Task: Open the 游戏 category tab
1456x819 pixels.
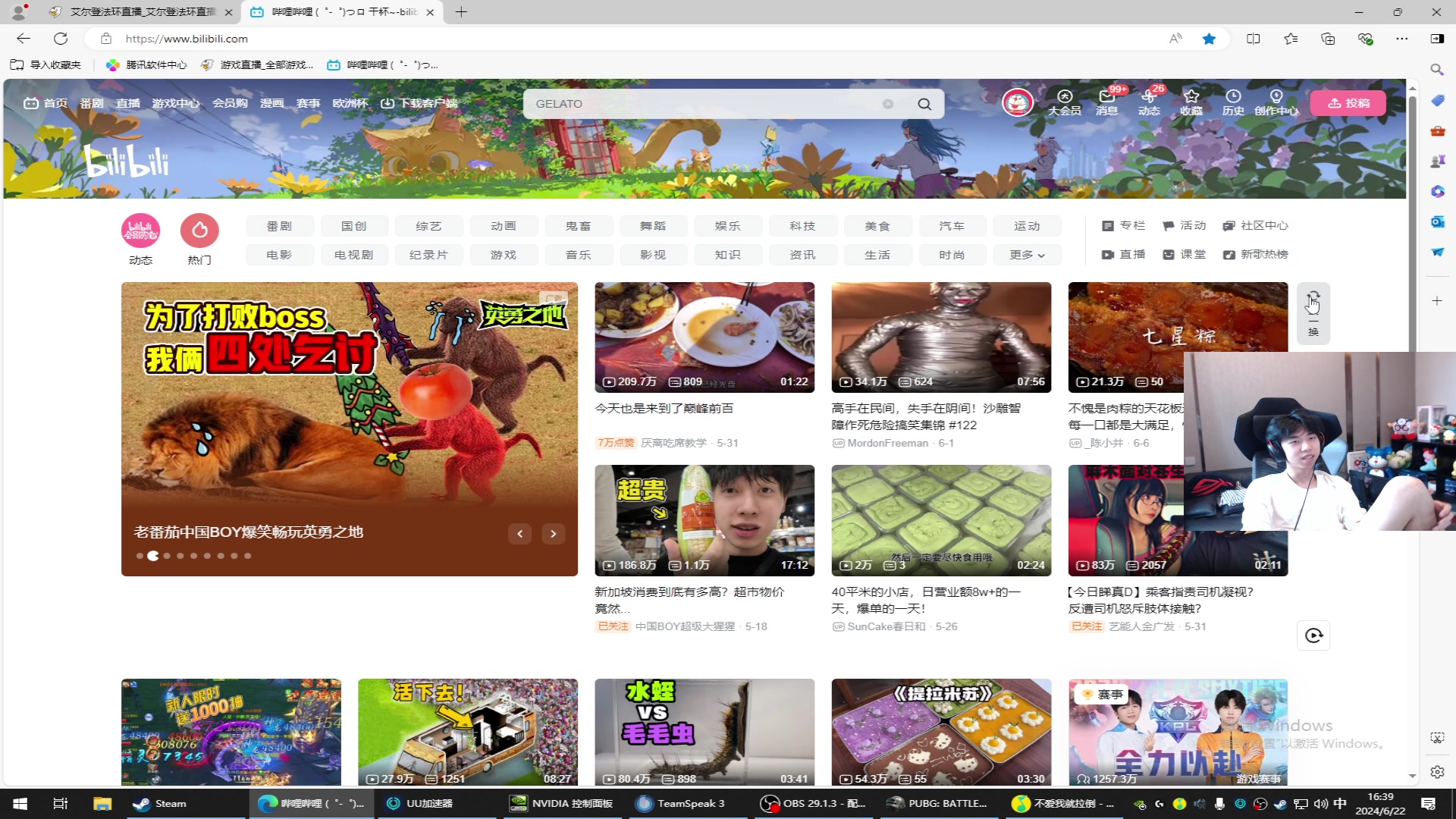Action: point(504,255)
